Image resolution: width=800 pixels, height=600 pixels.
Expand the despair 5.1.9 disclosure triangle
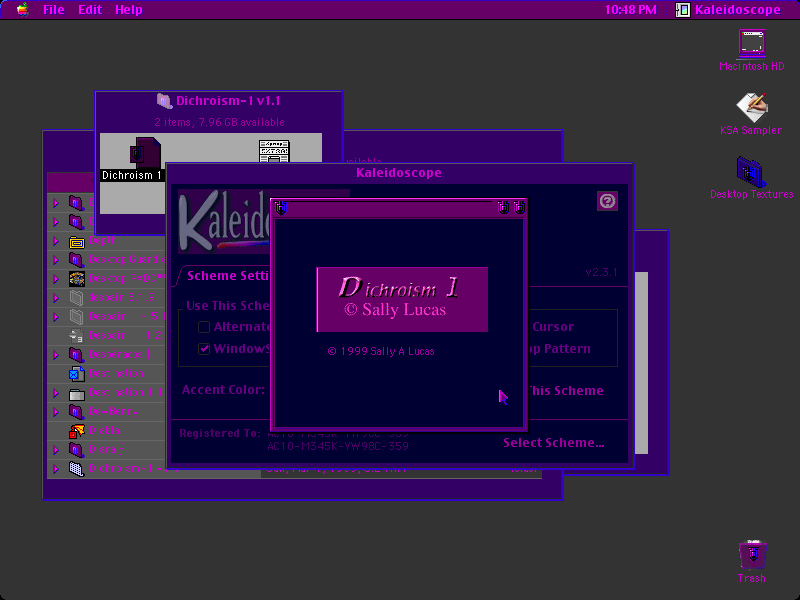(x=56, y=297)
